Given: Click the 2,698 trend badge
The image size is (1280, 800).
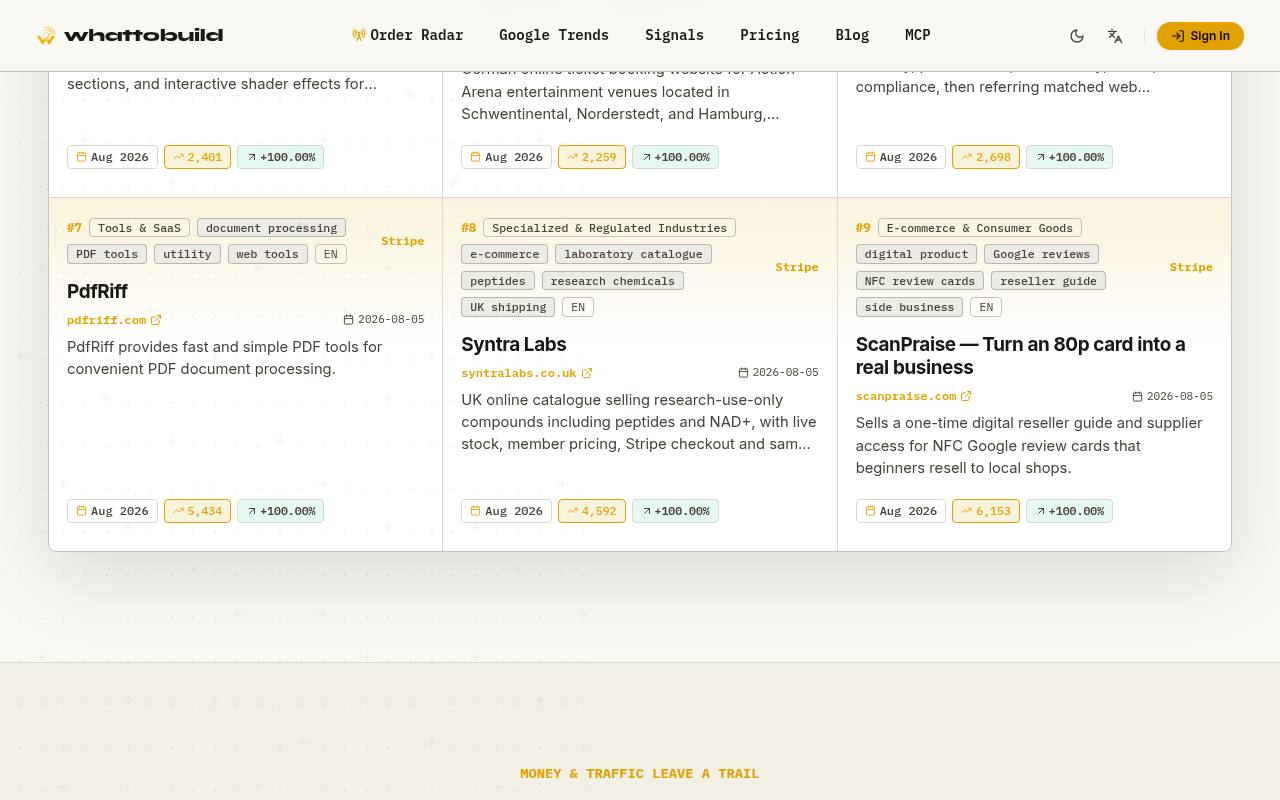Looking at the screenshot, I should tap(986, 157).
